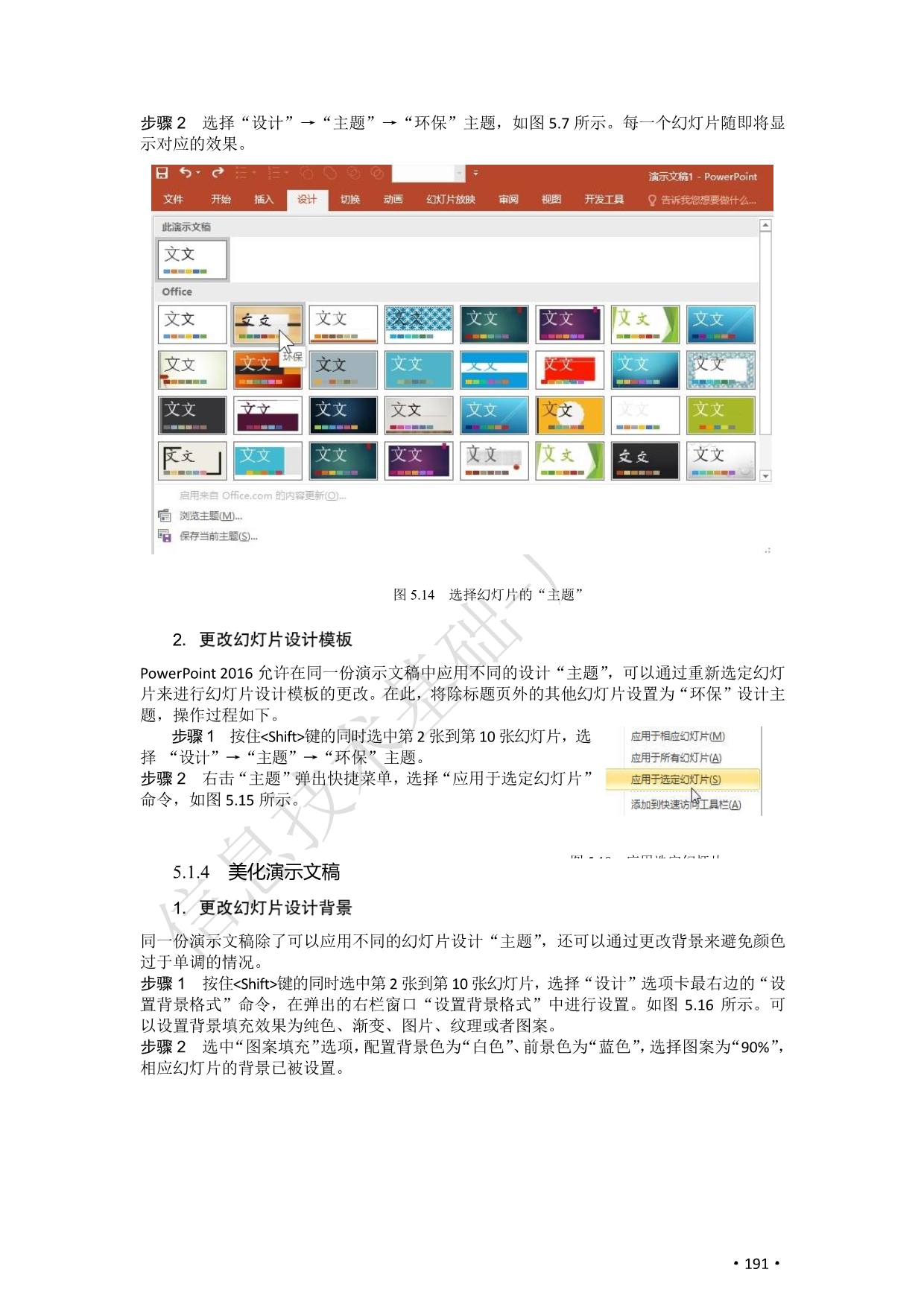Open the 视图 tab
924x1307 pixels.
(x=551, y=199)
